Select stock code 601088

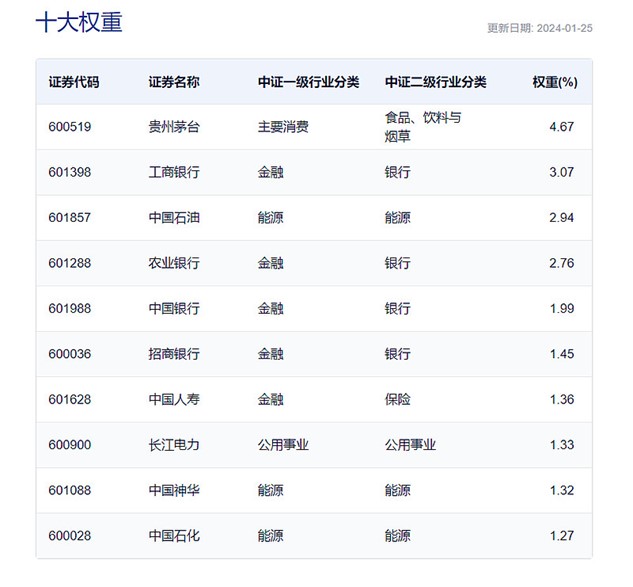[x=70, y=491]
